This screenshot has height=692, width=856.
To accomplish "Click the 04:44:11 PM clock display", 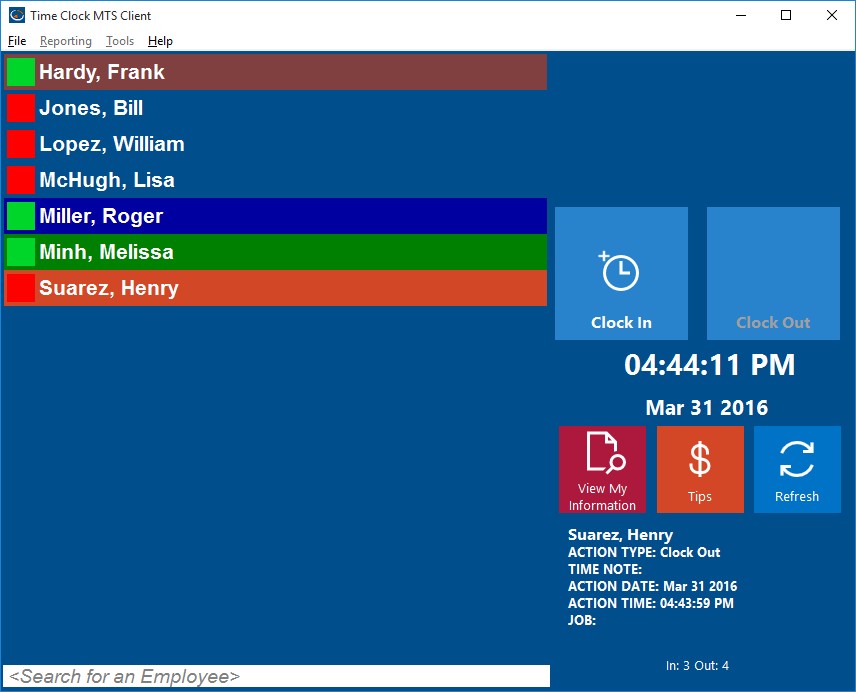I will pos(709,365).
